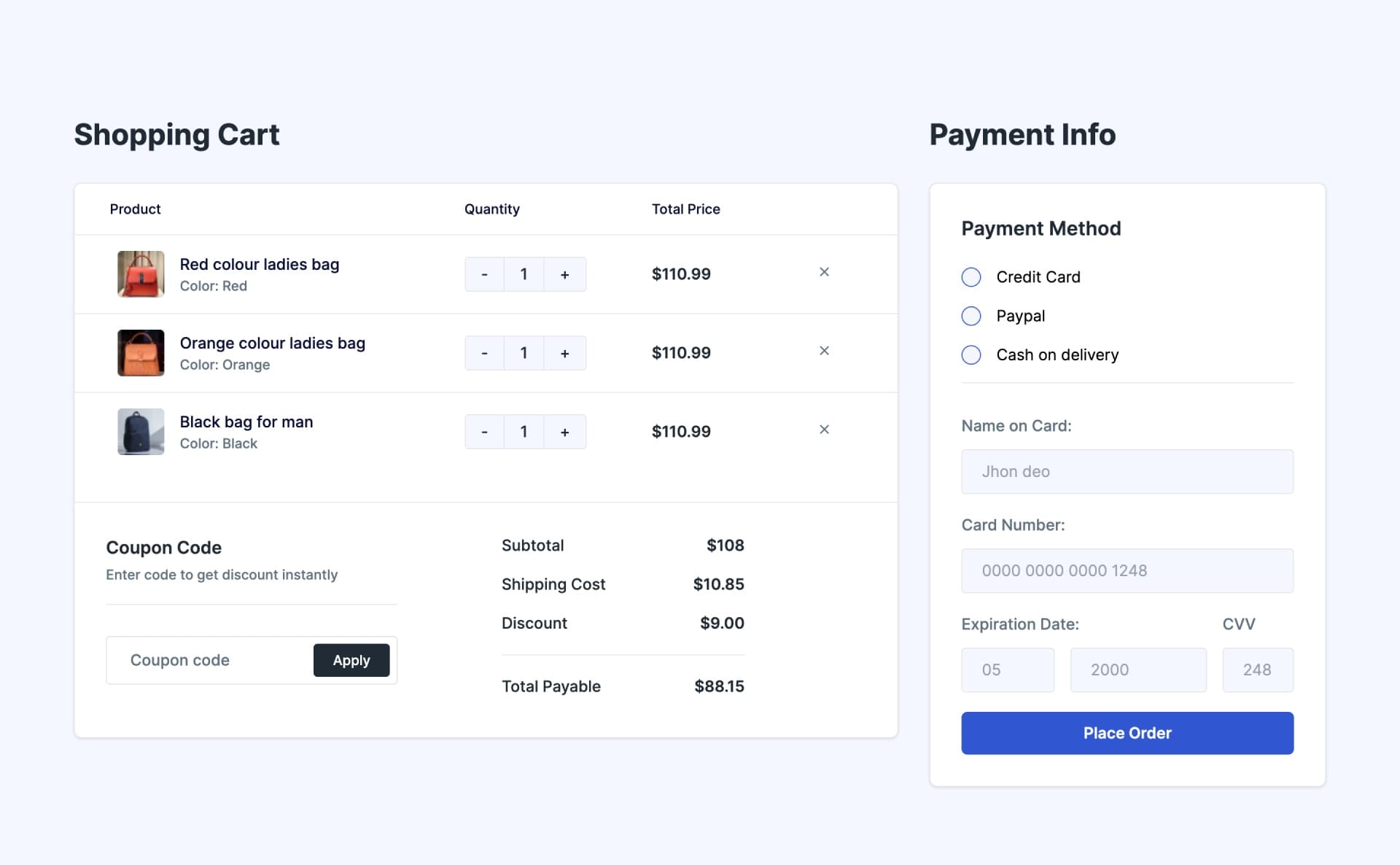Select the Credit Card payment method
The width and height of the screenshot is (1400, 865).
tap(970, 277)
